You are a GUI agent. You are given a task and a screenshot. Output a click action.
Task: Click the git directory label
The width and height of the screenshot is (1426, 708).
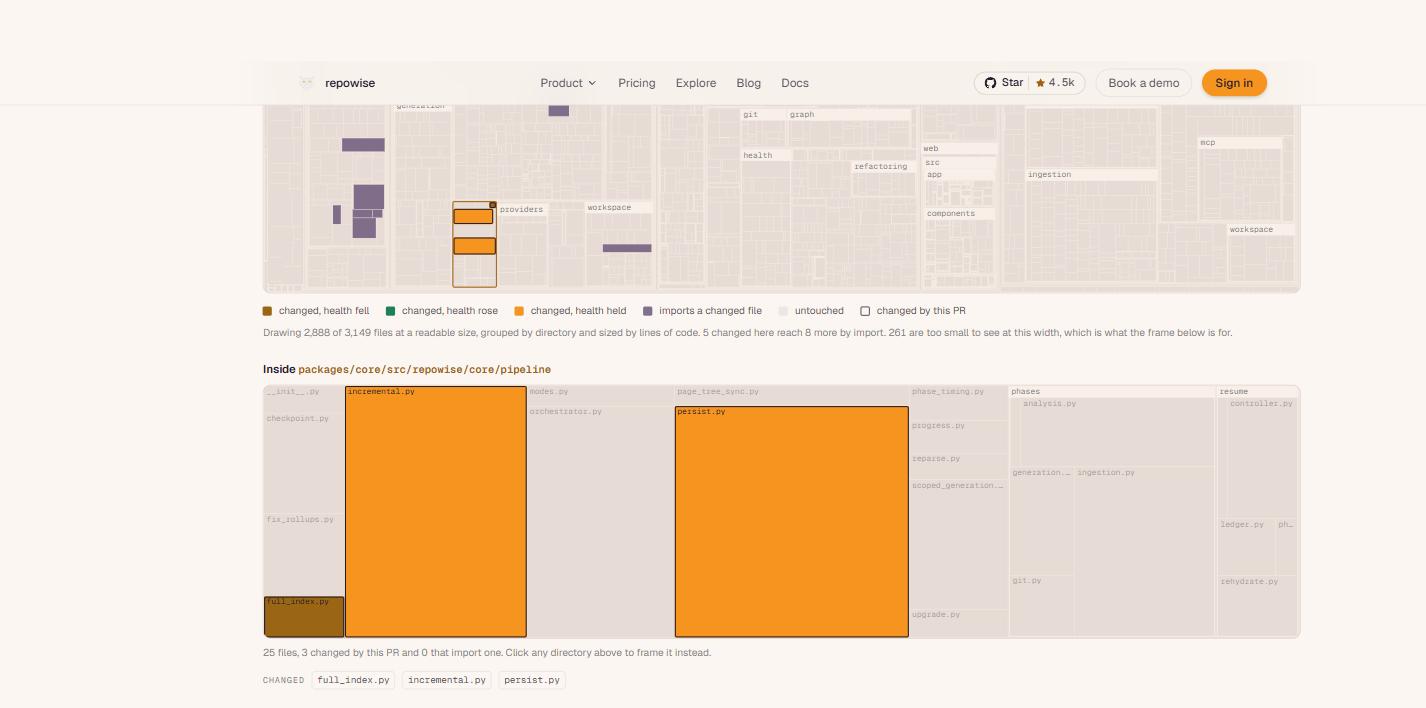[x=750, y=115]
